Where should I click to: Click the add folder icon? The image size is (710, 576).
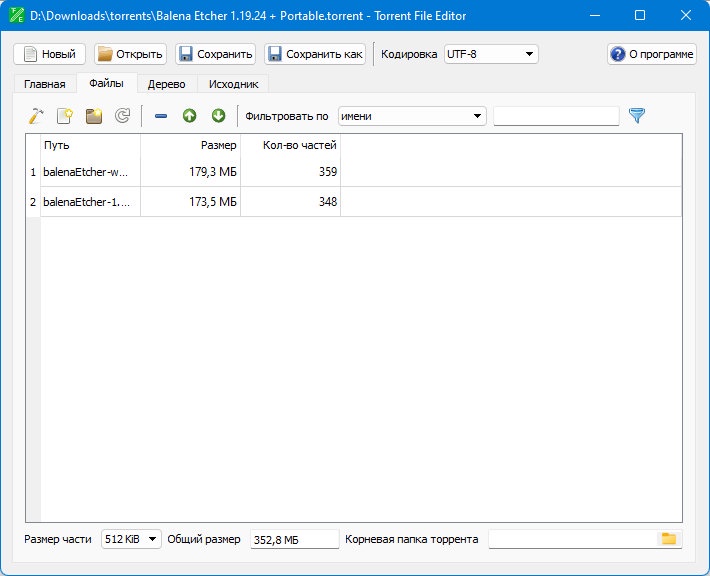point(94,116)
